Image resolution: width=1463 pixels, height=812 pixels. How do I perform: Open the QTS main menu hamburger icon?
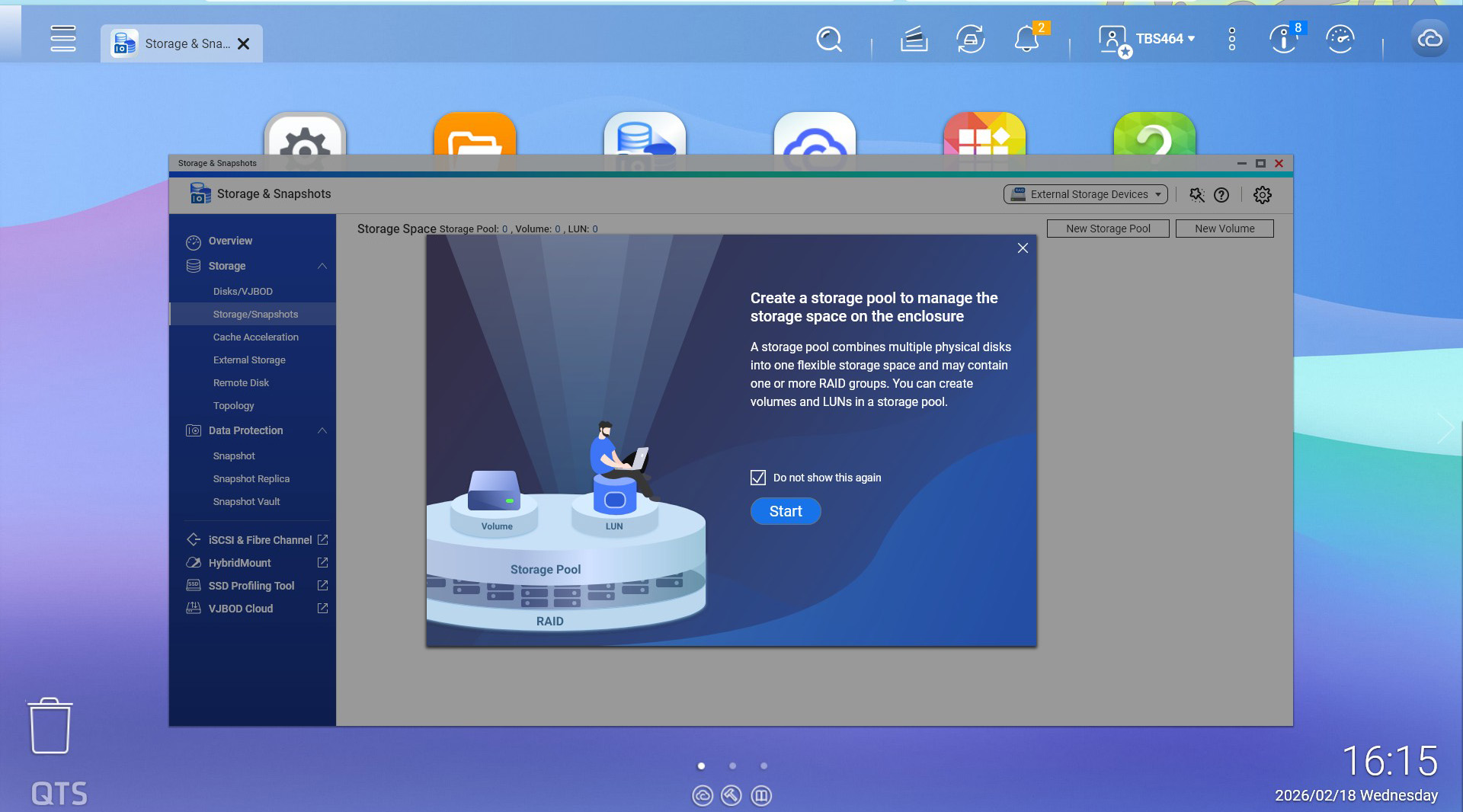click(62, 39)
